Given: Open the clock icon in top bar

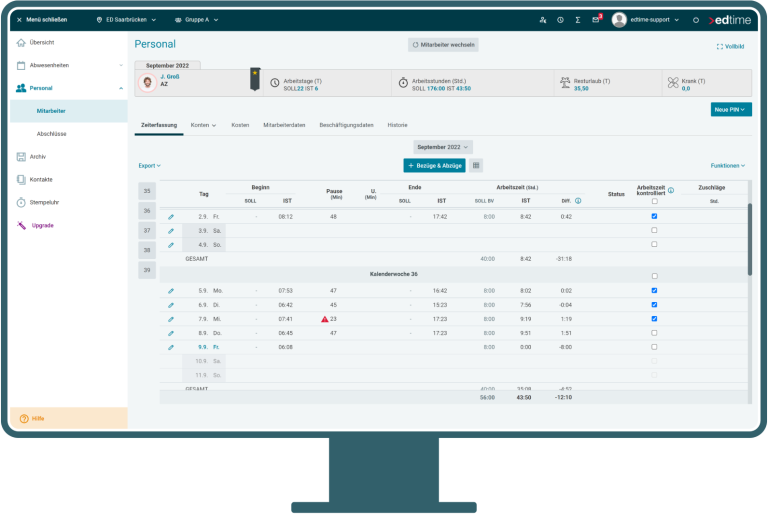Looking at the screenshot, I should [x=560, y=19].
